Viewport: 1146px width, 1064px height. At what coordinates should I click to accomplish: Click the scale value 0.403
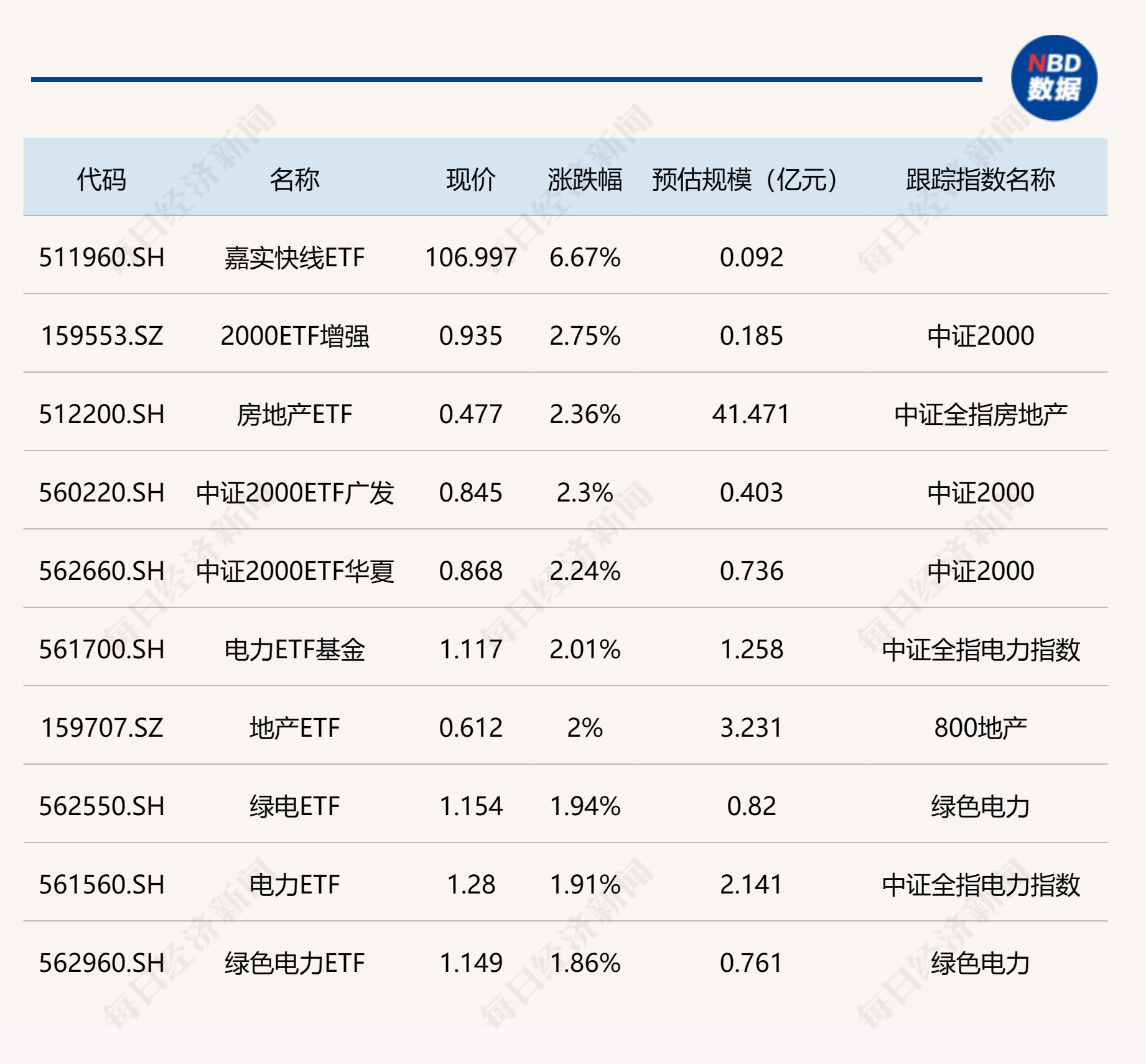[751, 493]
